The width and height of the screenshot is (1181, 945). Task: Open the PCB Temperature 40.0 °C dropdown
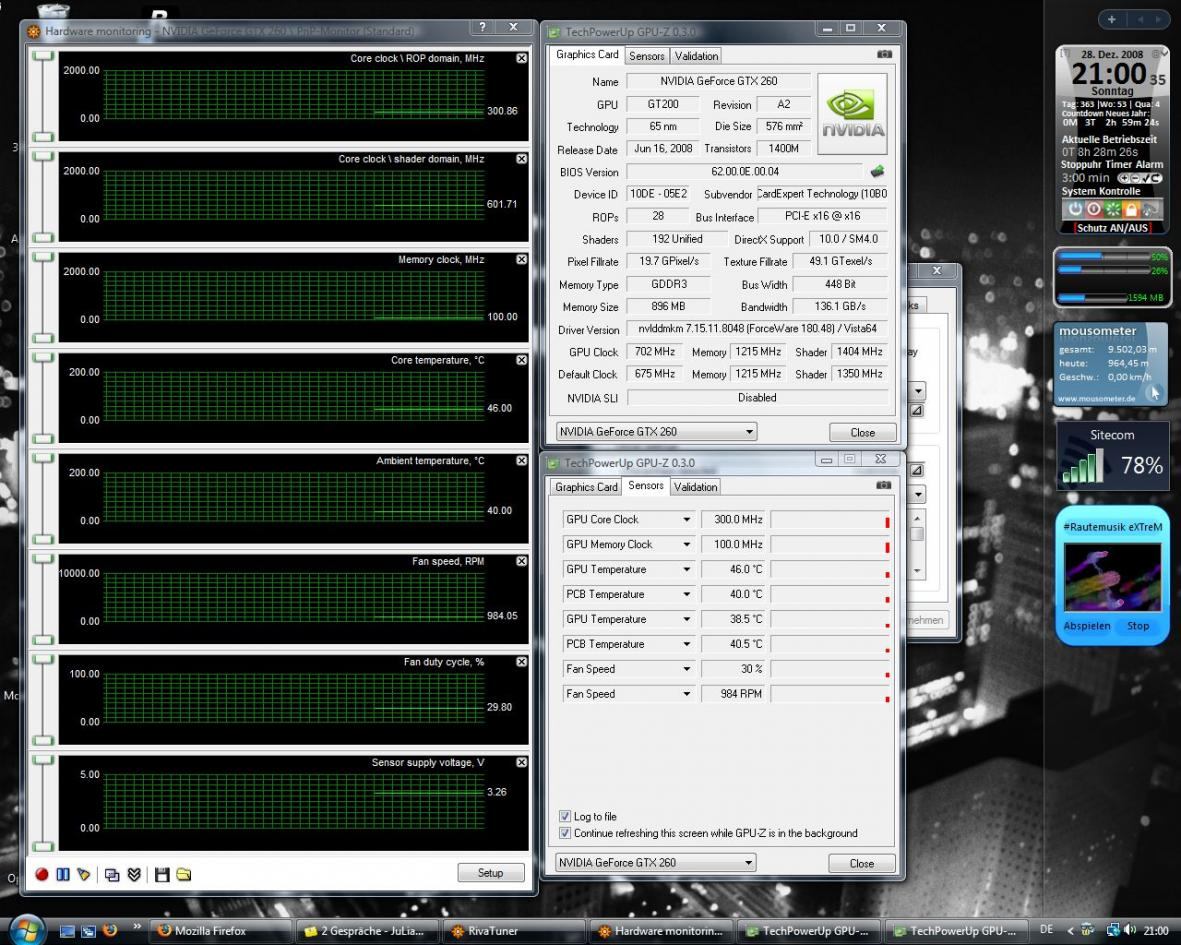(x=686, y=594)
